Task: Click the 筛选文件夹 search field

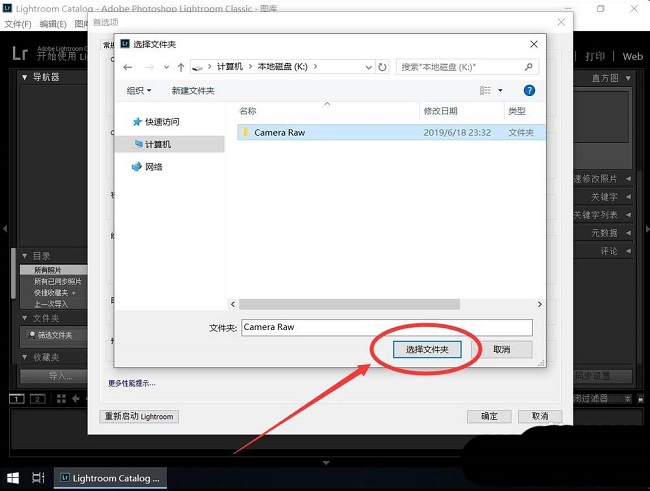Action: [x=56, y=335]
